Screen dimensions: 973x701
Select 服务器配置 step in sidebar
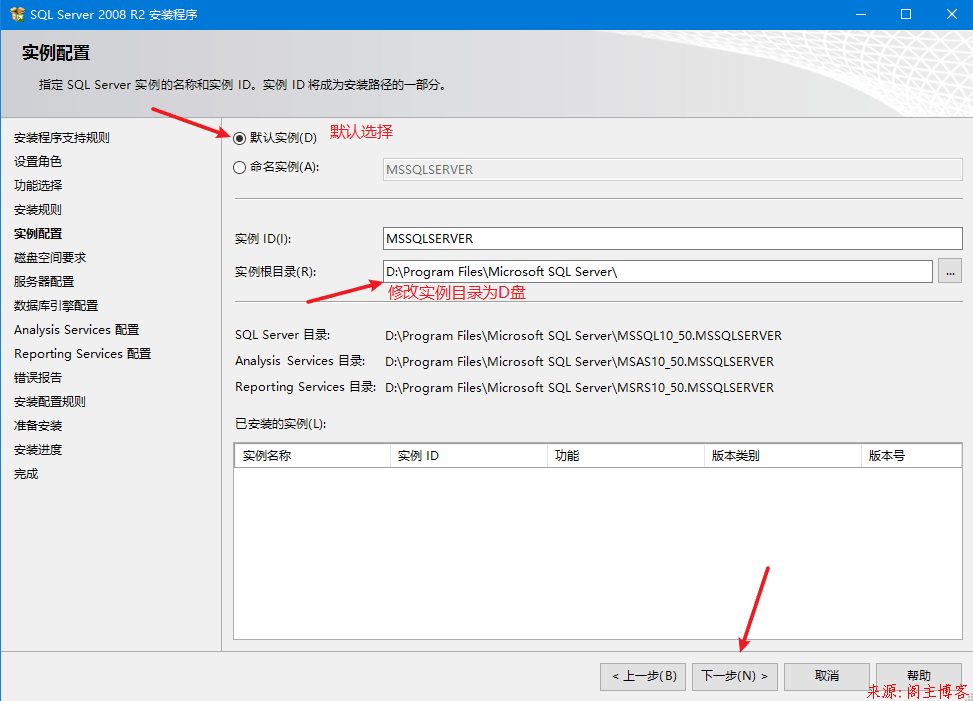[44, 282]
